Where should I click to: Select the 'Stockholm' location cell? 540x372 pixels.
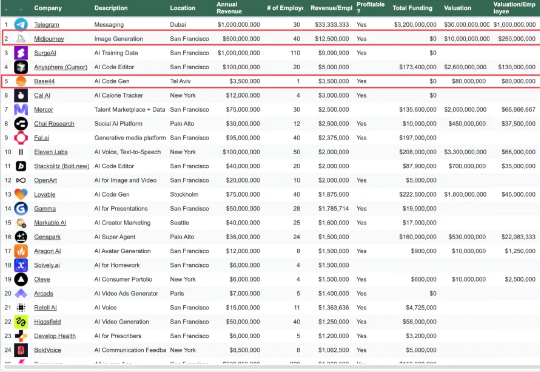184,195
